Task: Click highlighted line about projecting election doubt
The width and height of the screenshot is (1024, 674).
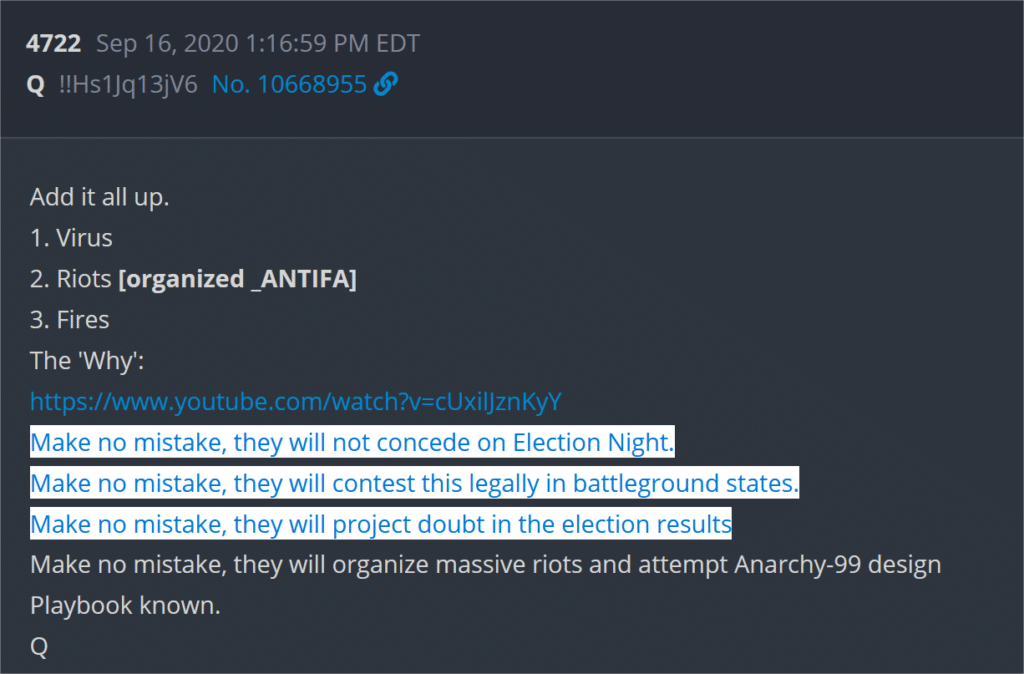Action: tap(381, 524)
